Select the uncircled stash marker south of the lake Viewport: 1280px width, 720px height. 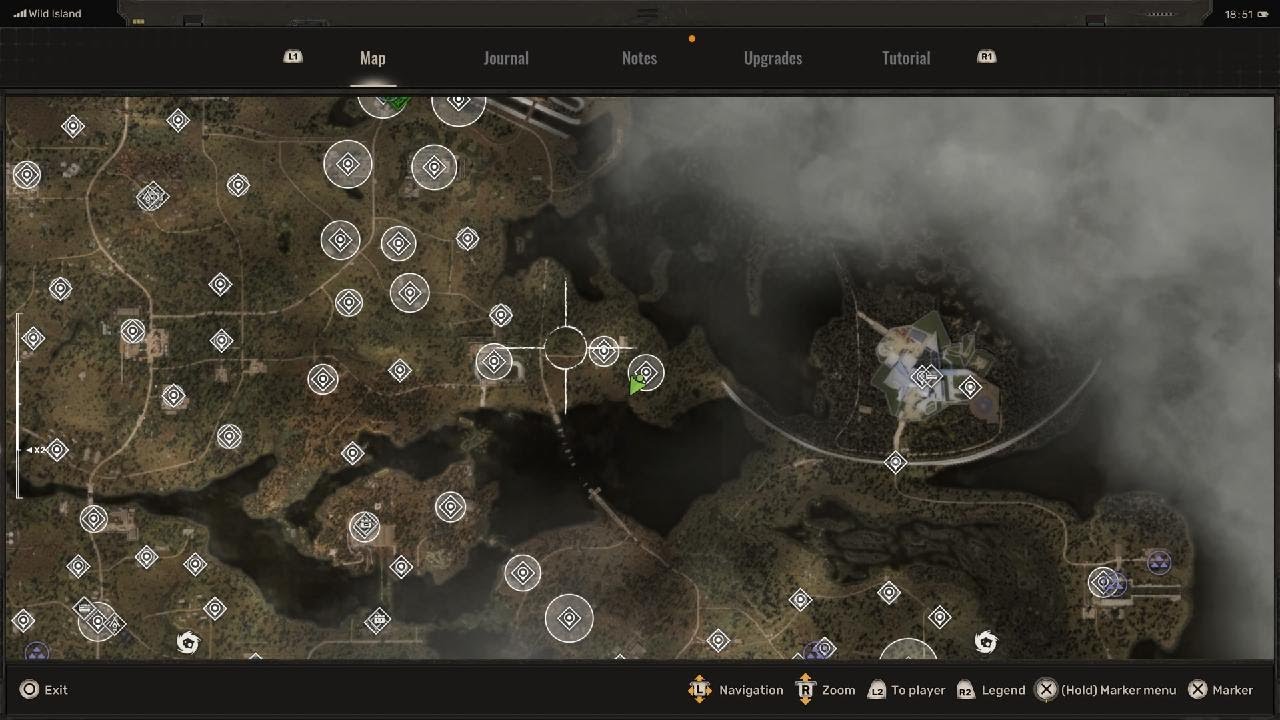pyautogui.click(x=378, y=621)
